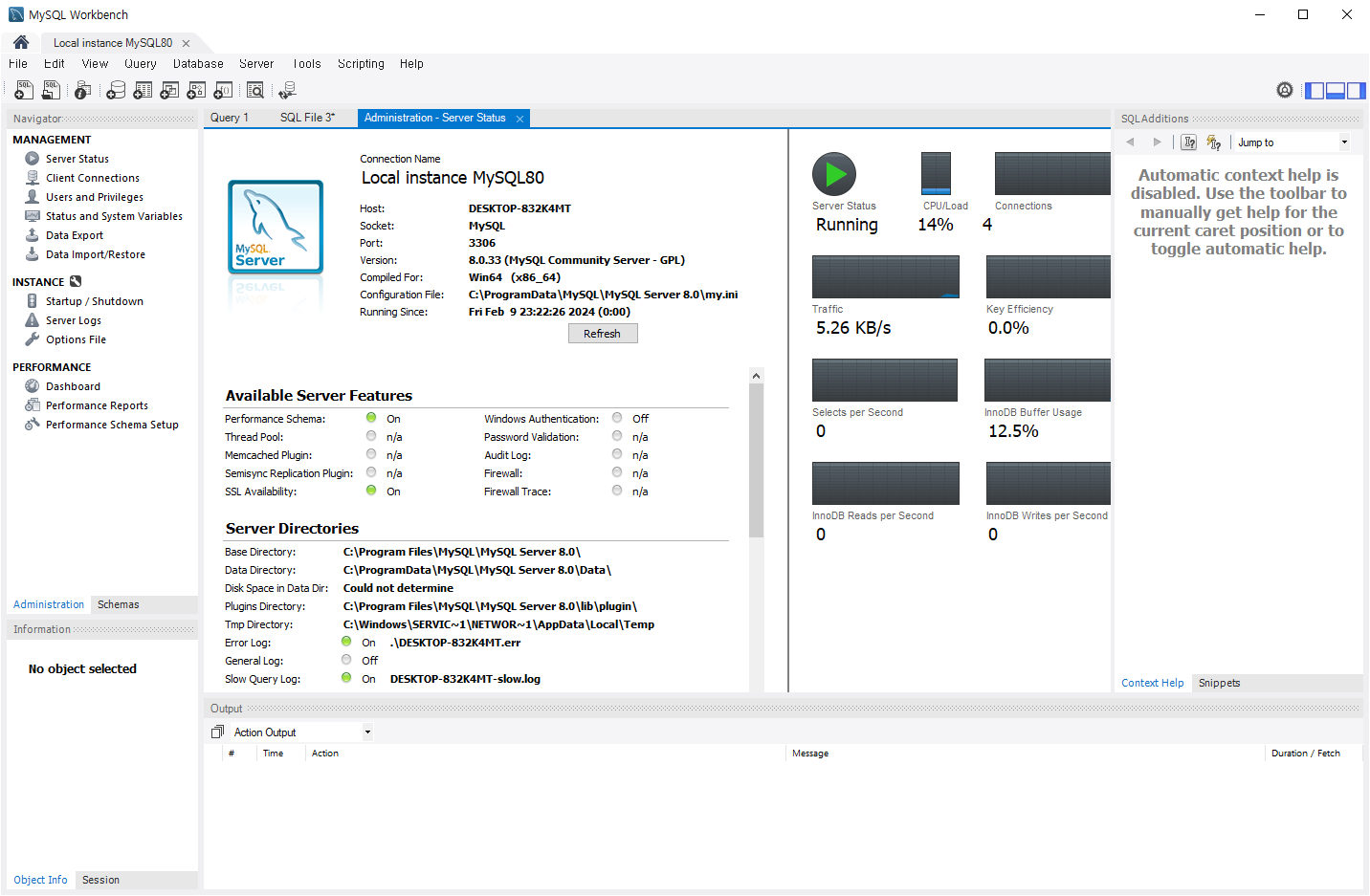Image resolution: width=1370 pixels, height=896 pixels.
Task: Toggle the bottom output panel visibility
Action: 1336,91
